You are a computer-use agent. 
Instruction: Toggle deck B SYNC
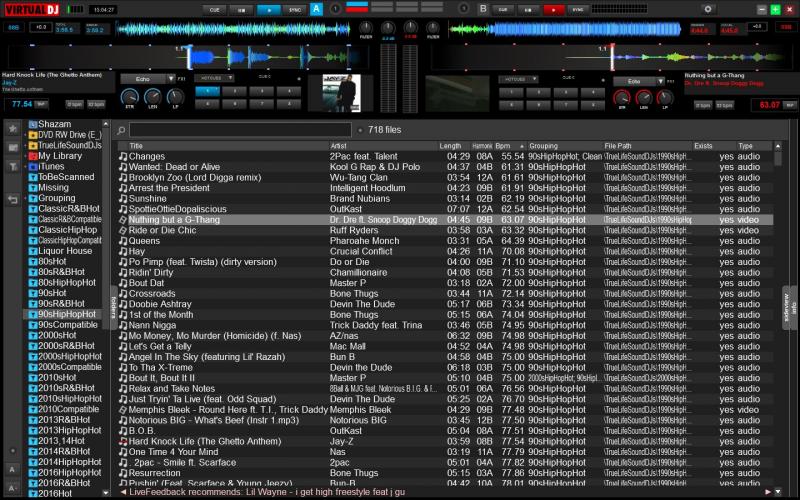pos(578,10)
